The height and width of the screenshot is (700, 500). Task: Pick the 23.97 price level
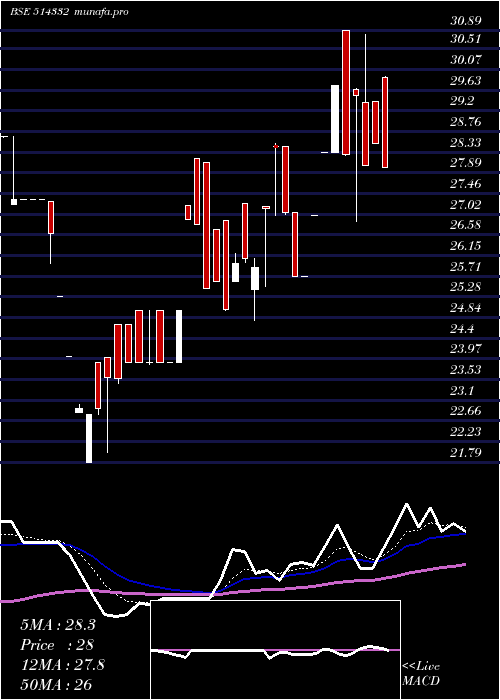pos(466,349)
